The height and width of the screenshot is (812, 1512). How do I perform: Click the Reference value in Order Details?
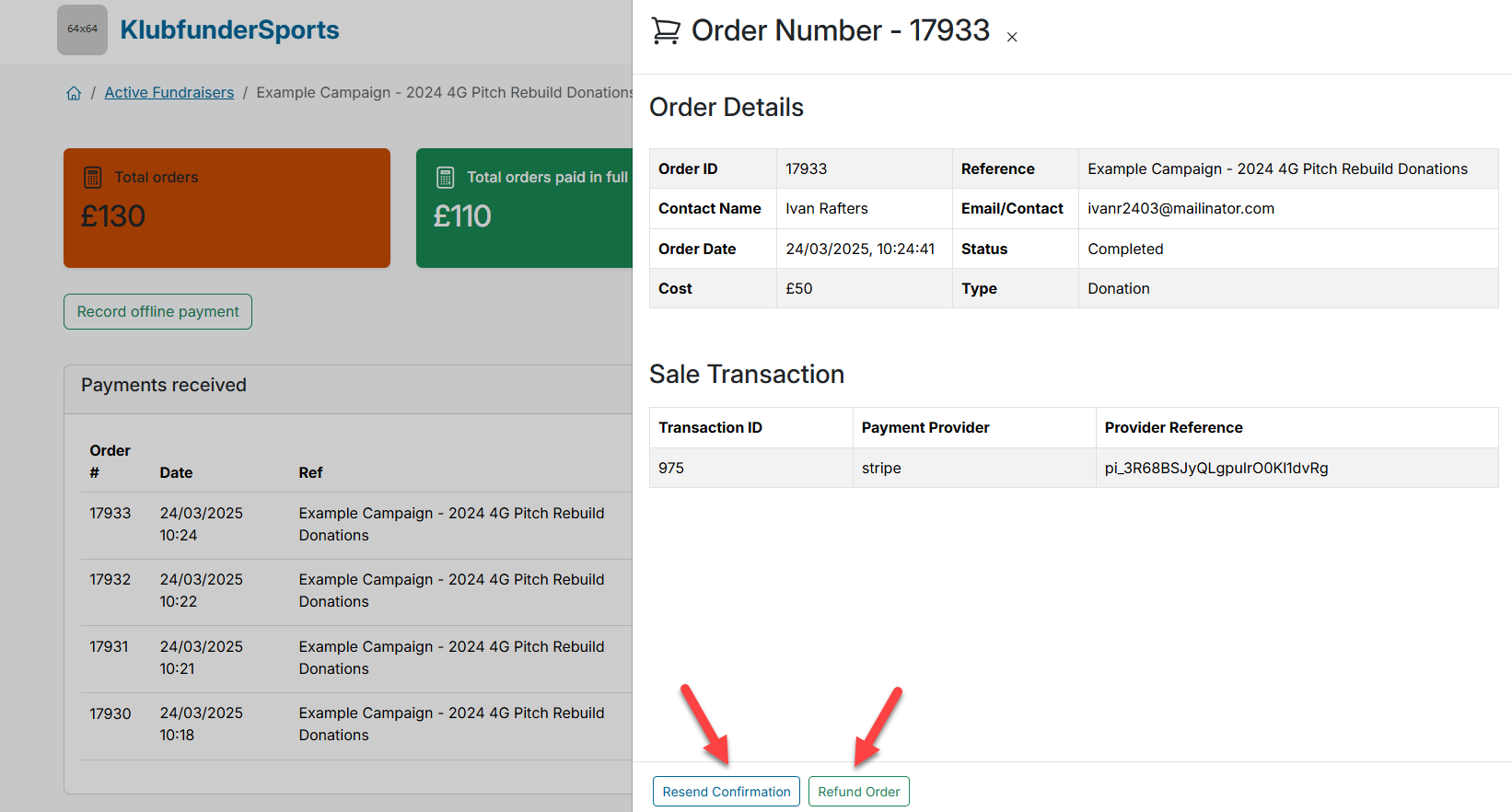pos(1277,168)
